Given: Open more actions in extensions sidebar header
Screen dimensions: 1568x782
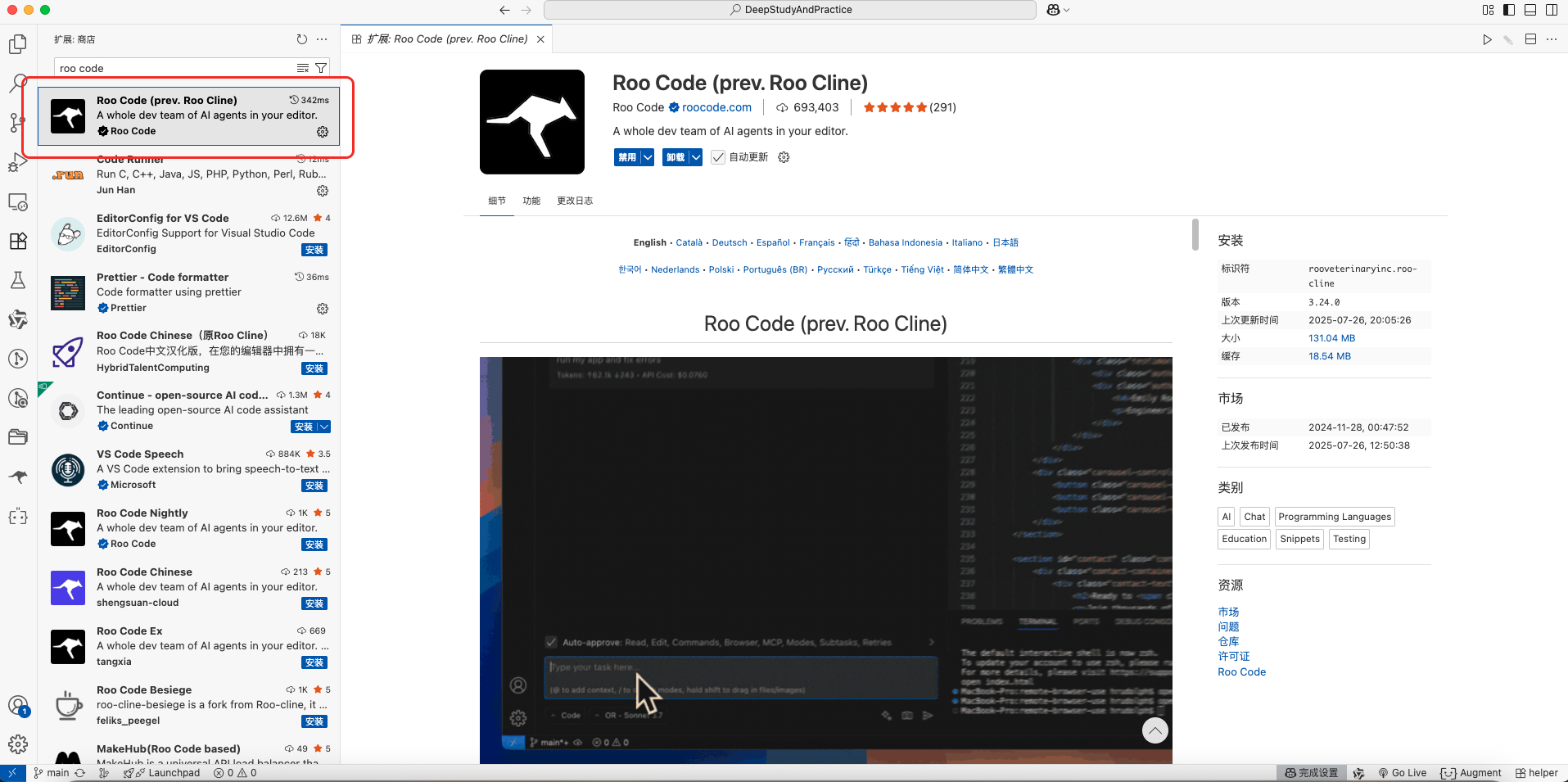Looking at the screenshot, I should point(322,39).
